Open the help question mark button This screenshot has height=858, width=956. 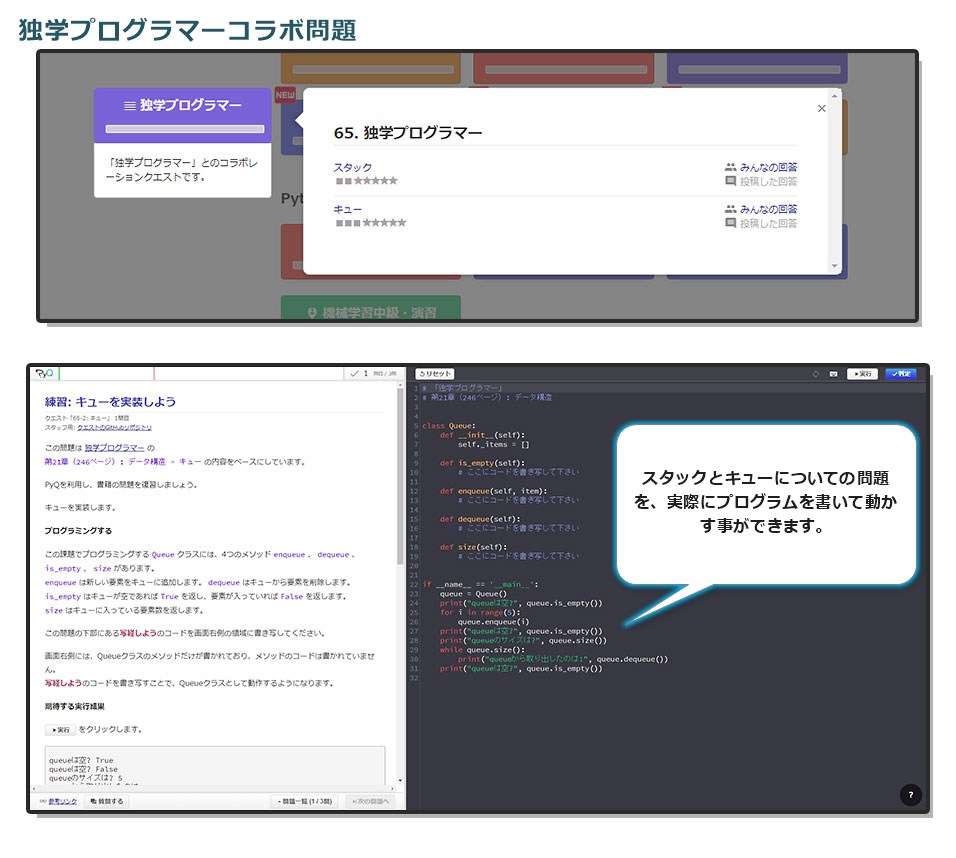[910, 795]
